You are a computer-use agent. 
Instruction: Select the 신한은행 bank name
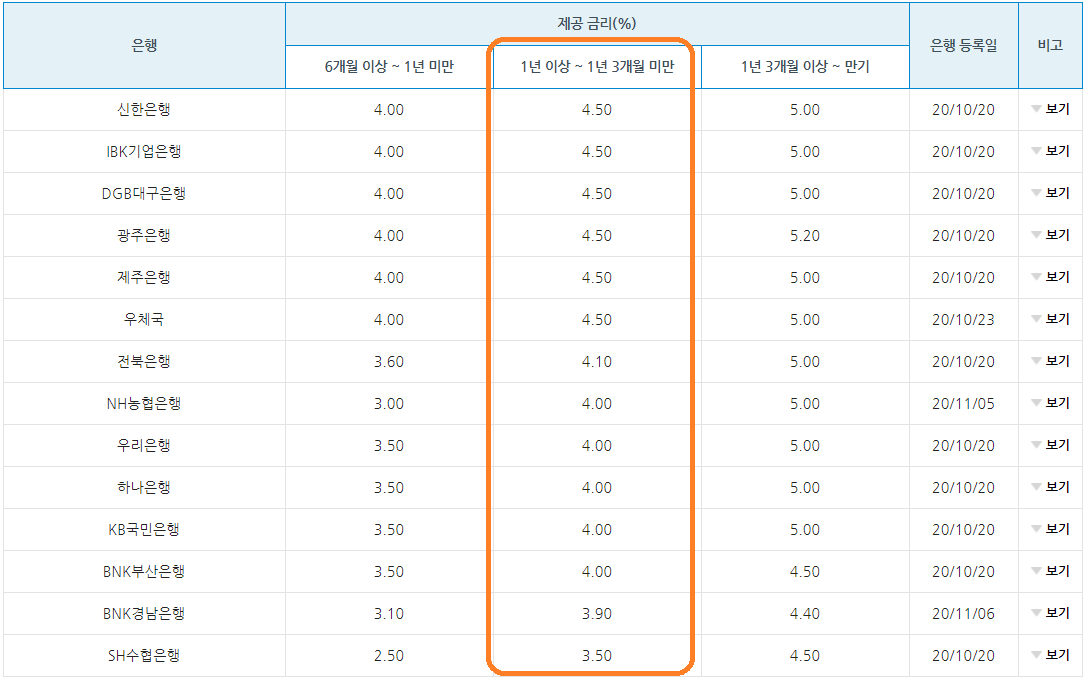[144, 110]
